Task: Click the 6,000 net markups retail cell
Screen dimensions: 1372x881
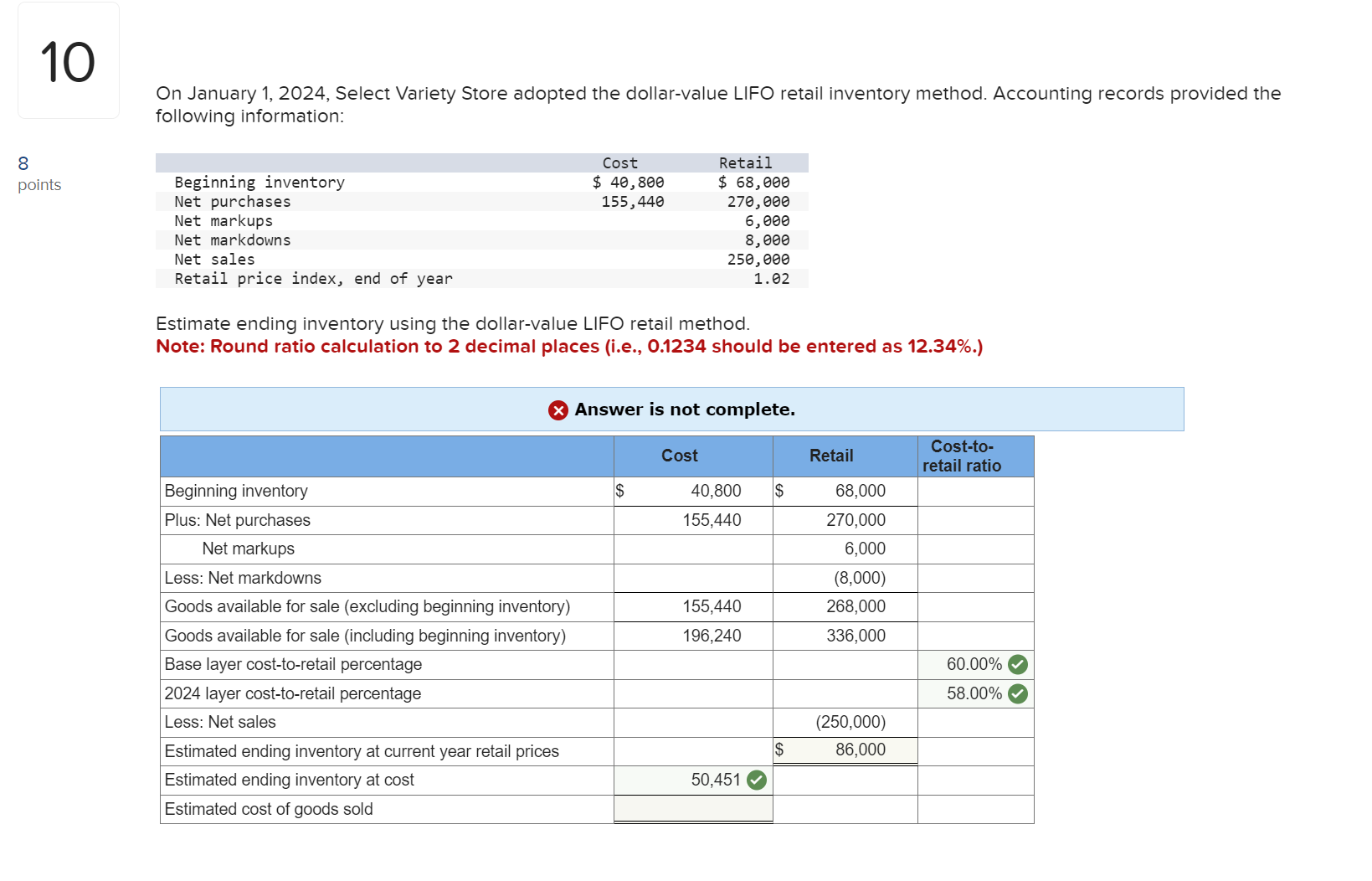Action: (x=845, y=549)
